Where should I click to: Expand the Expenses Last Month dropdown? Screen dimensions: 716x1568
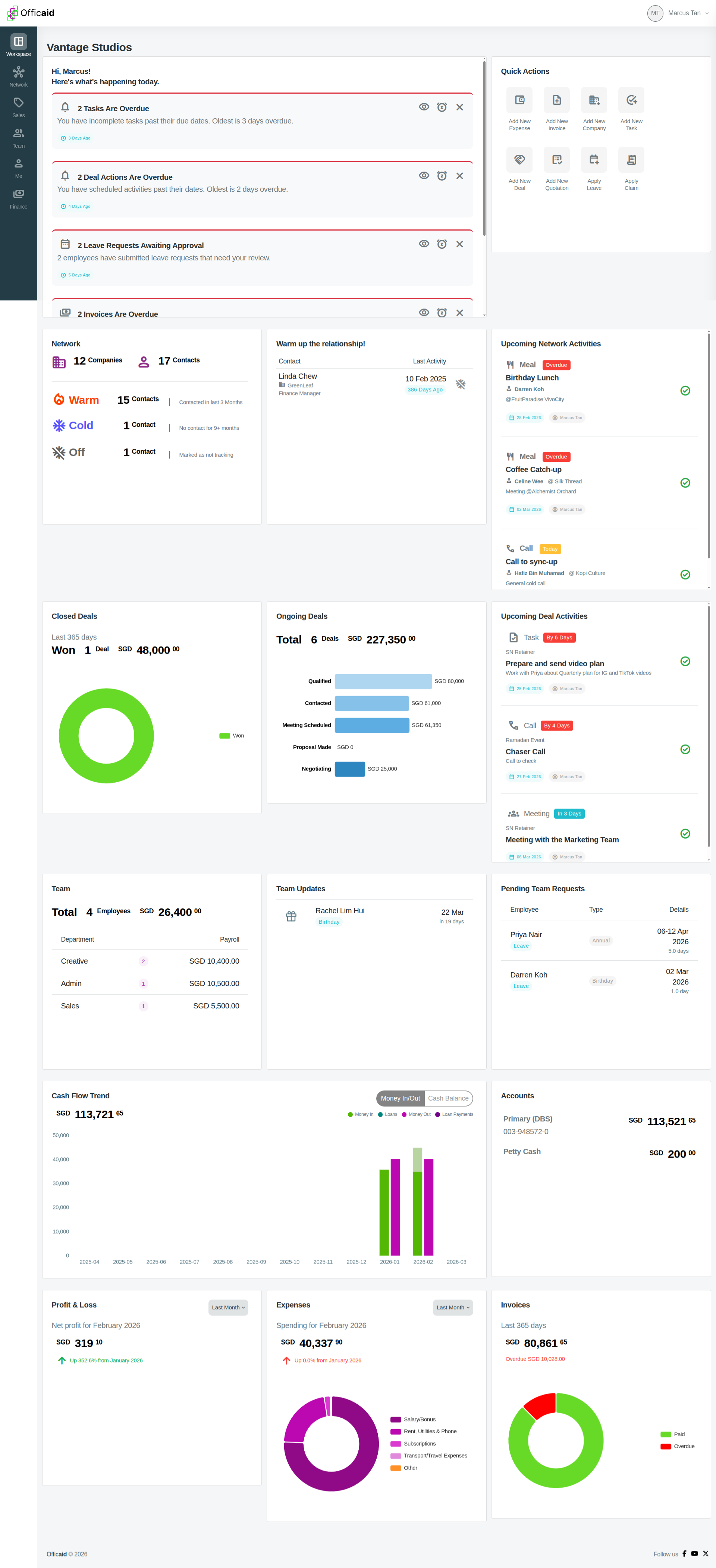click(x=453, y=1307)
